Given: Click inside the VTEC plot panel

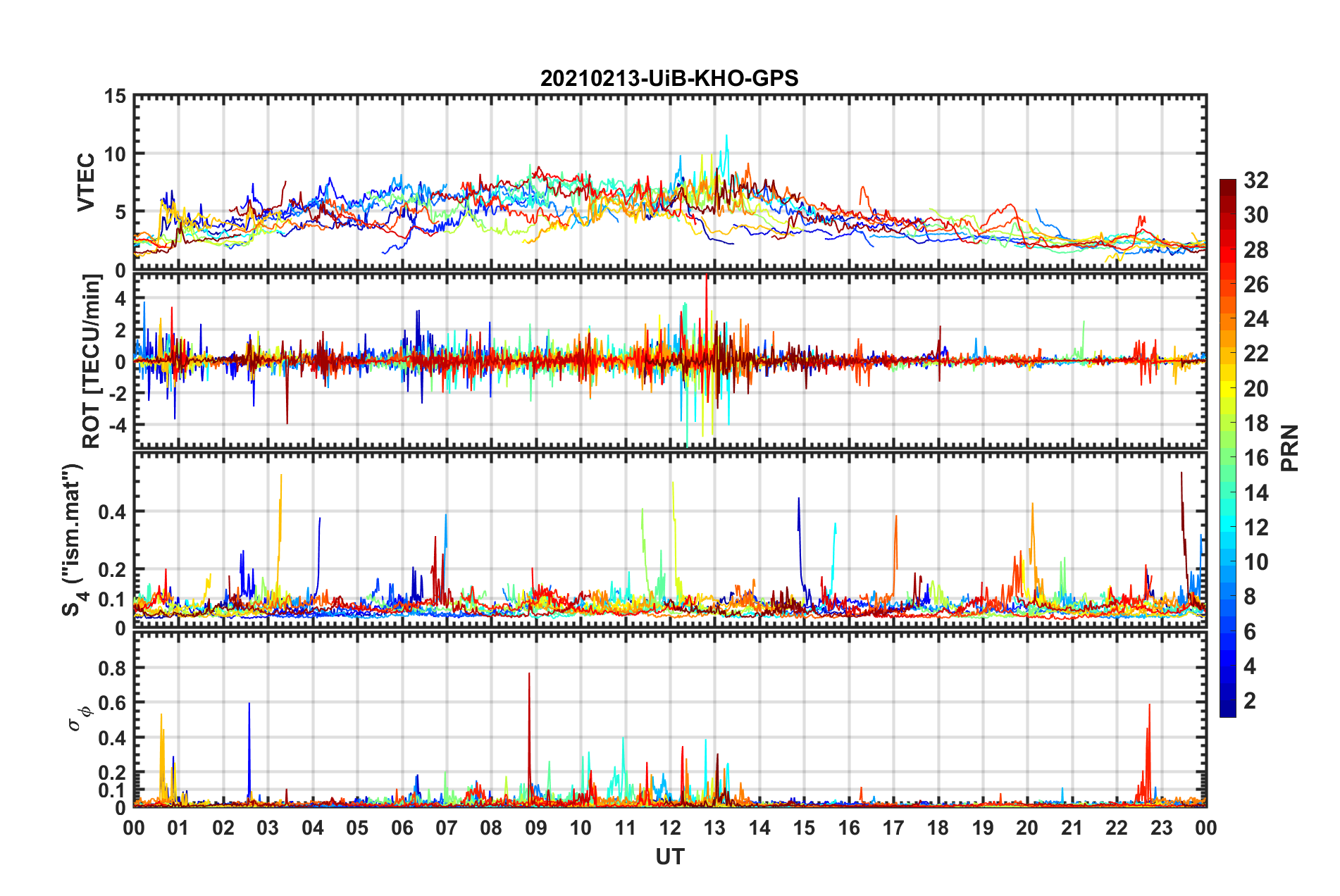Looking at the screenshot, I should [x=670, y=182].
